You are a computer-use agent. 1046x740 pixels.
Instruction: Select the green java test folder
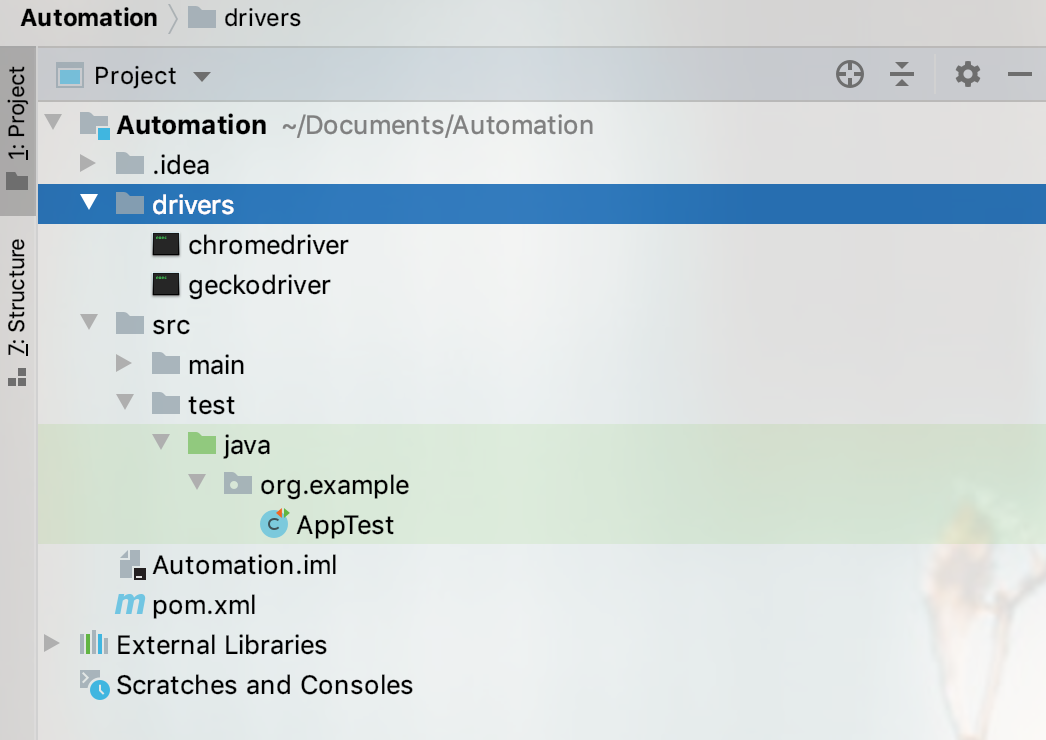246,444
